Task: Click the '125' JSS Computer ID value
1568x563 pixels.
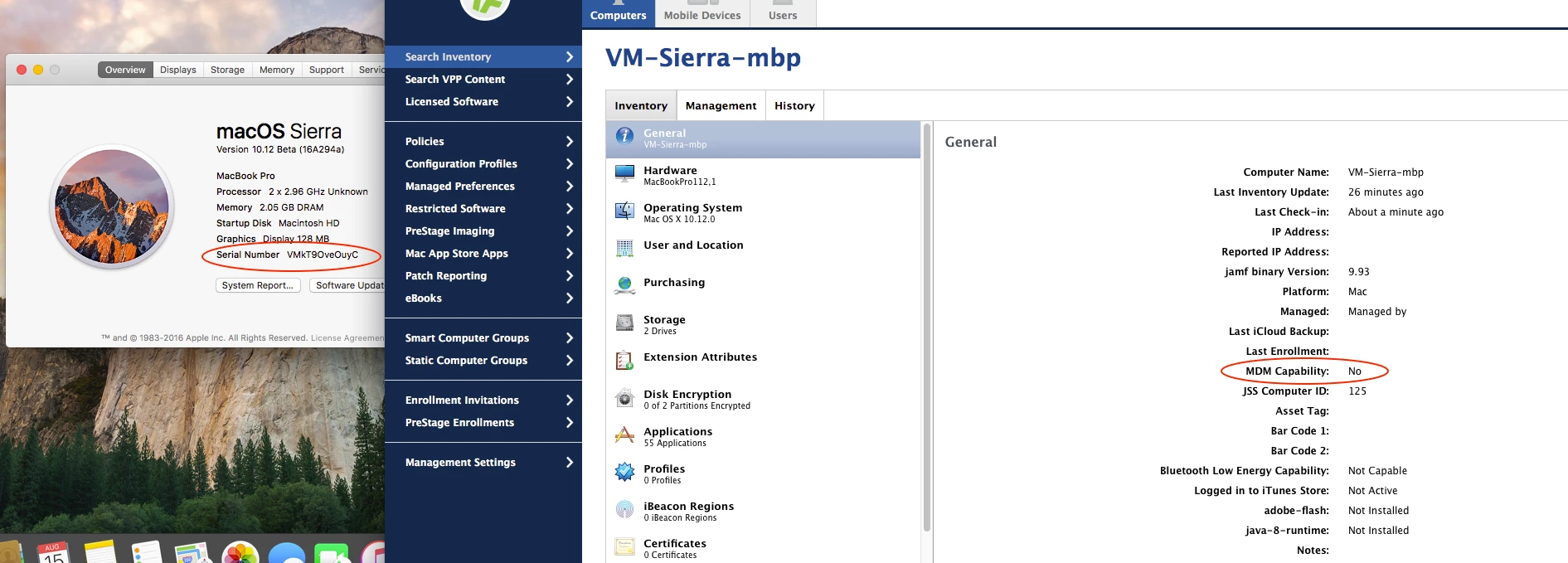Action: pyautogui.click(x=1357, y=391)
